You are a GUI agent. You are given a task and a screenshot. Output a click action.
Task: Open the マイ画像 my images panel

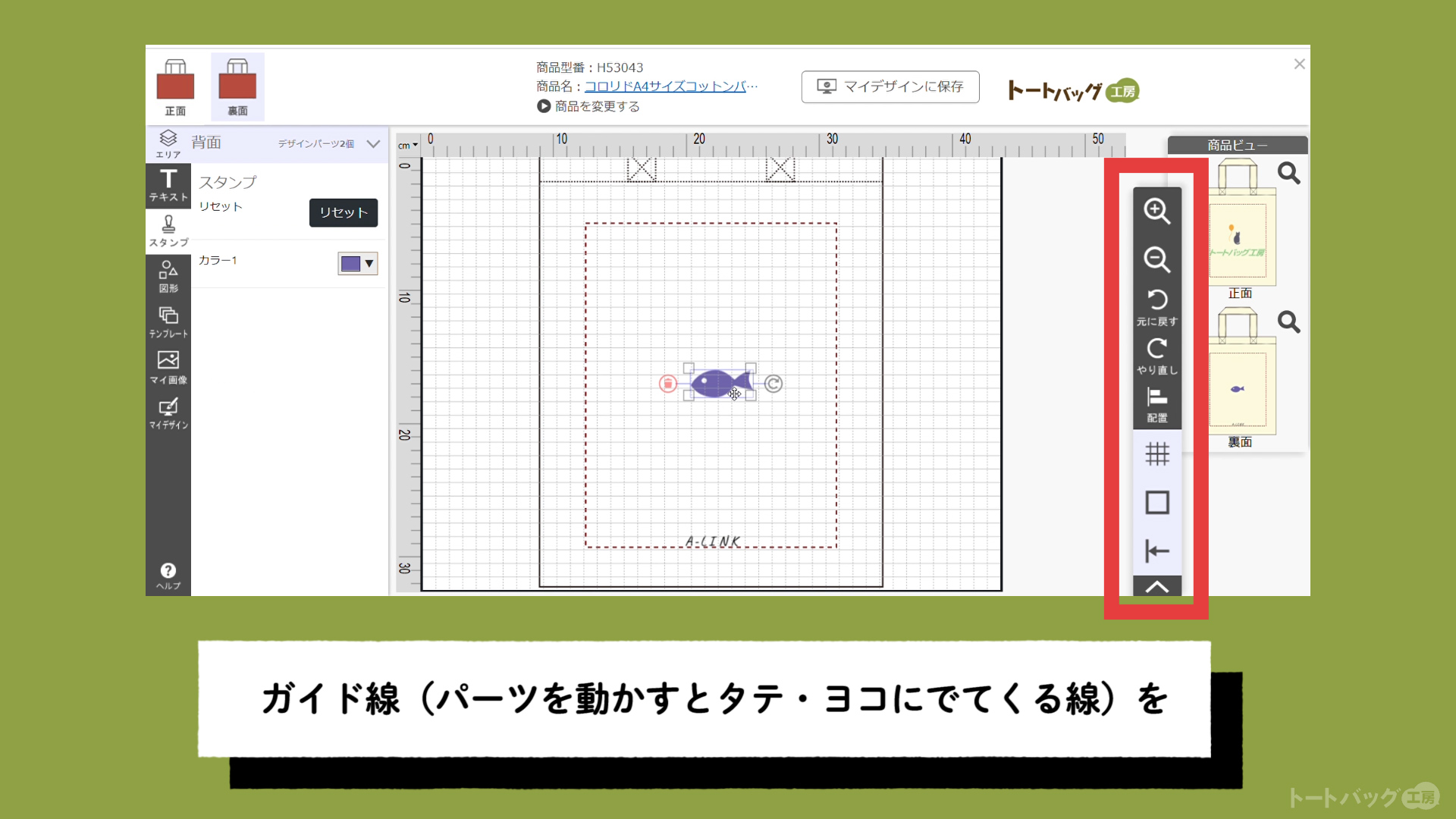(x=168, y=368)
